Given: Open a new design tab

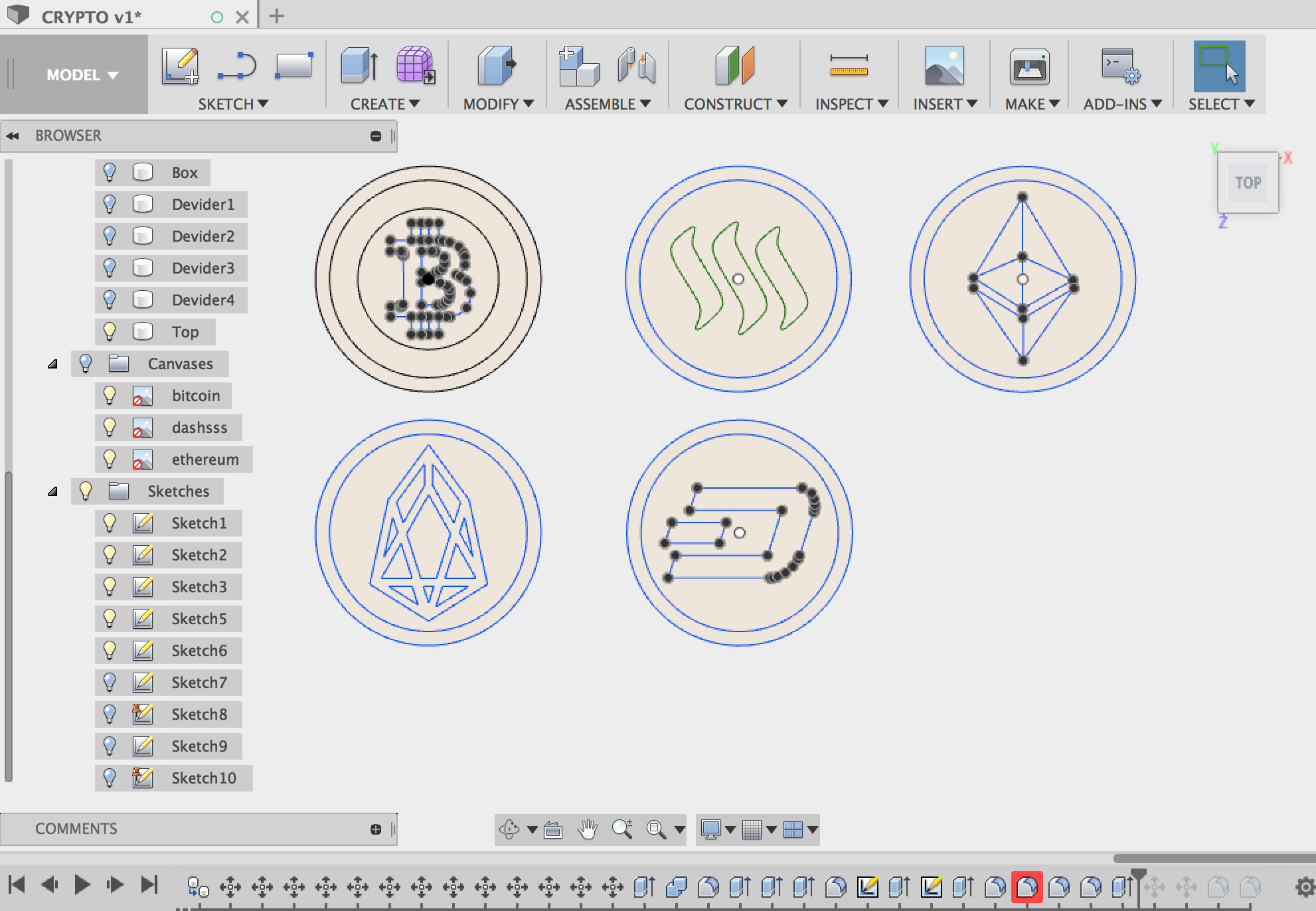Looking at the screenshot, I should (277, 16).
